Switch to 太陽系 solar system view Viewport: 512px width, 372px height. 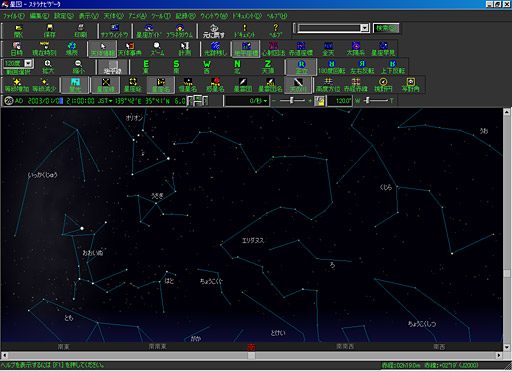point(356,49)
